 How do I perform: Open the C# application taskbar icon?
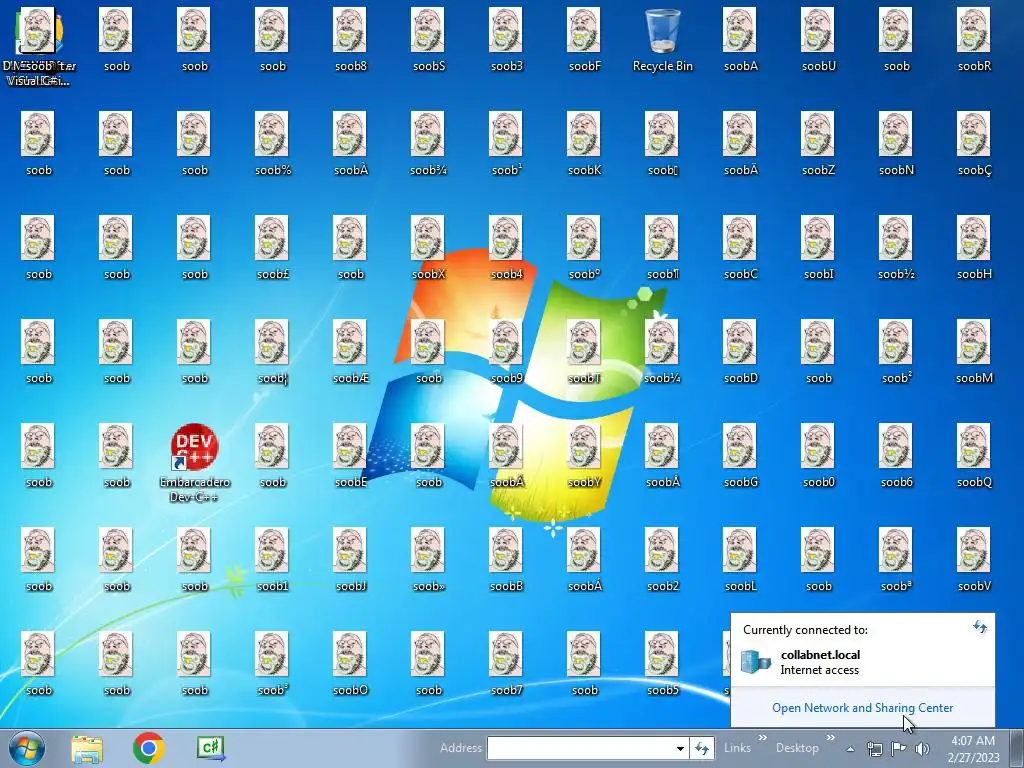[x=210, y=748]
